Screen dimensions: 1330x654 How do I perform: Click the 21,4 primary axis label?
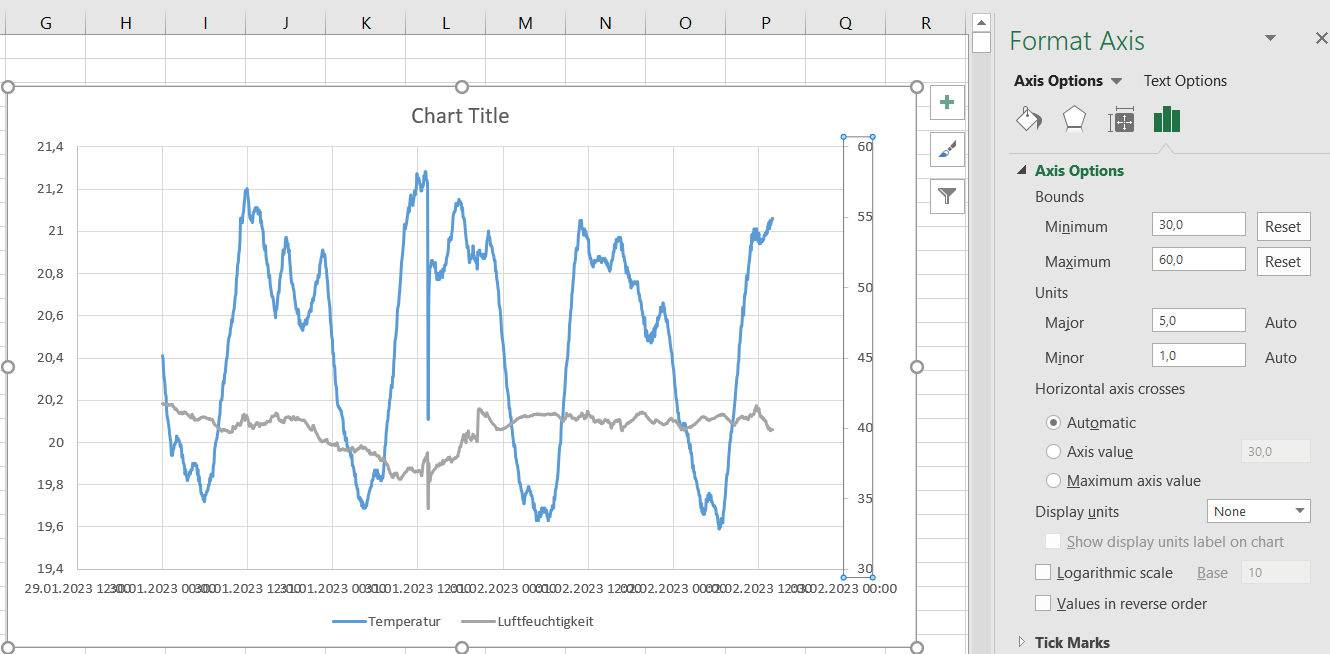[x=50, y=147]
